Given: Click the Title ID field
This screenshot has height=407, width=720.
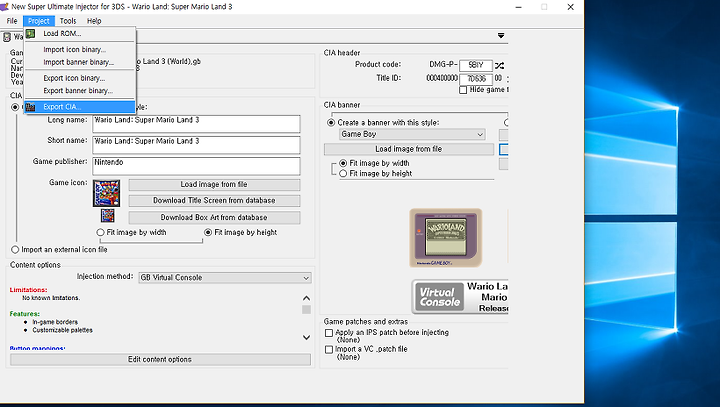Looking at the screenshot, I should tap(476, 79).
